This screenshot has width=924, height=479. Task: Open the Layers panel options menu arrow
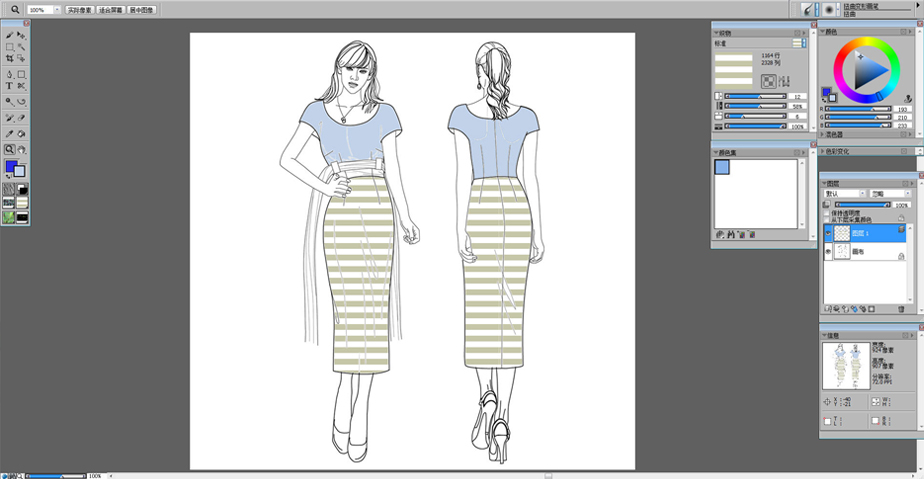(912, 184)
